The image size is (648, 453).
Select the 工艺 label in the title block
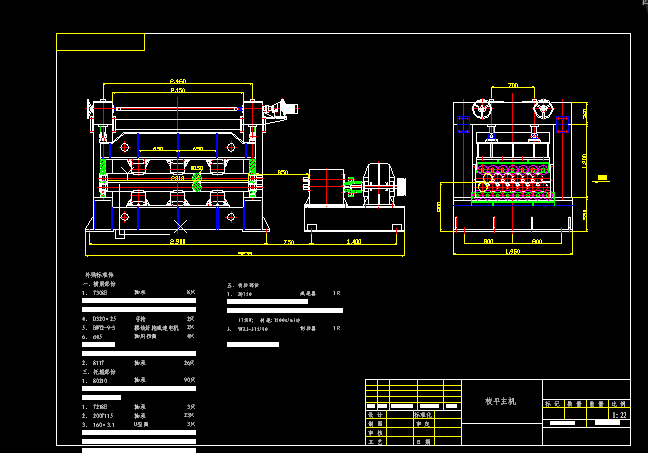pyautogui.click(x=376, y=441)
